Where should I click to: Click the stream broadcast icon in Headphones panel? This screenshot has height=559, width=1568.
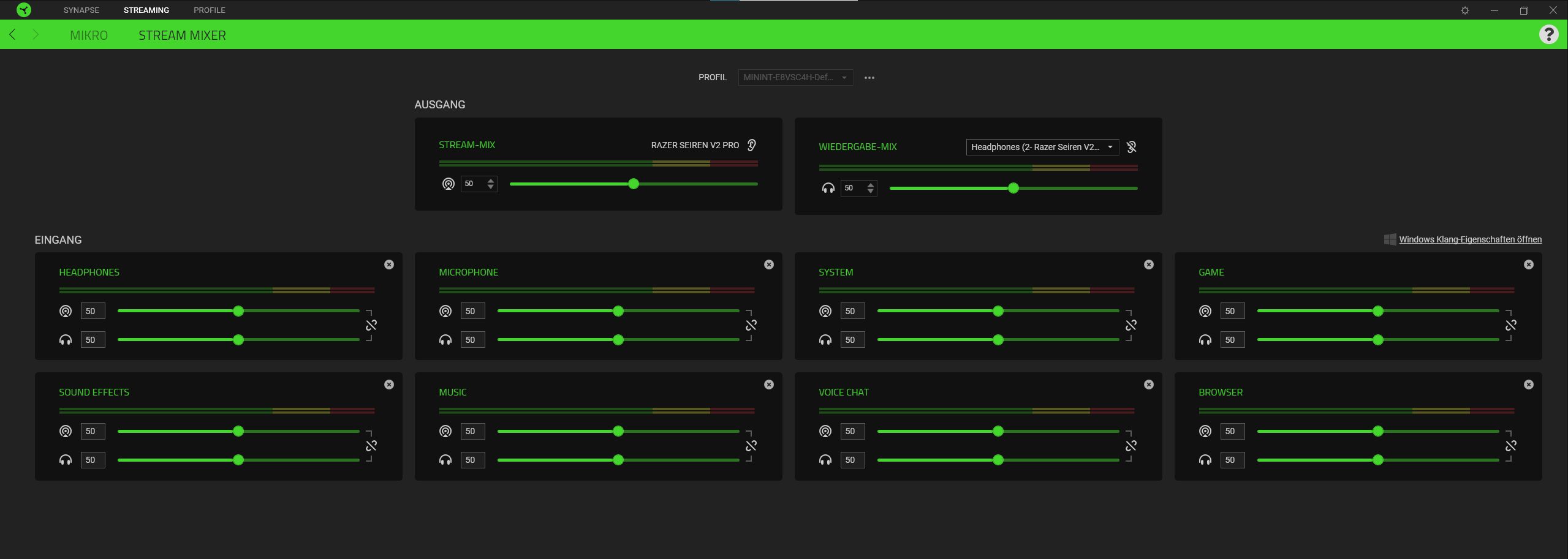click(x=66, y=311)
